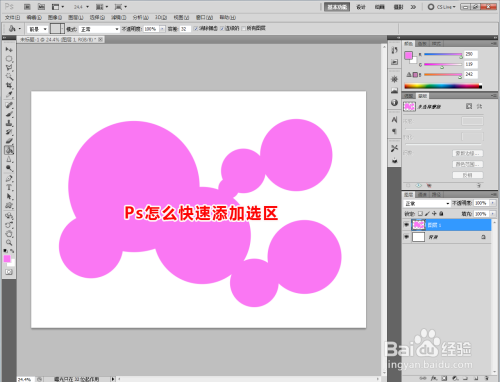
Task: Click the Launch Bridge icon in the top bar
Action: pyautogui.click(x=27, y=7)
